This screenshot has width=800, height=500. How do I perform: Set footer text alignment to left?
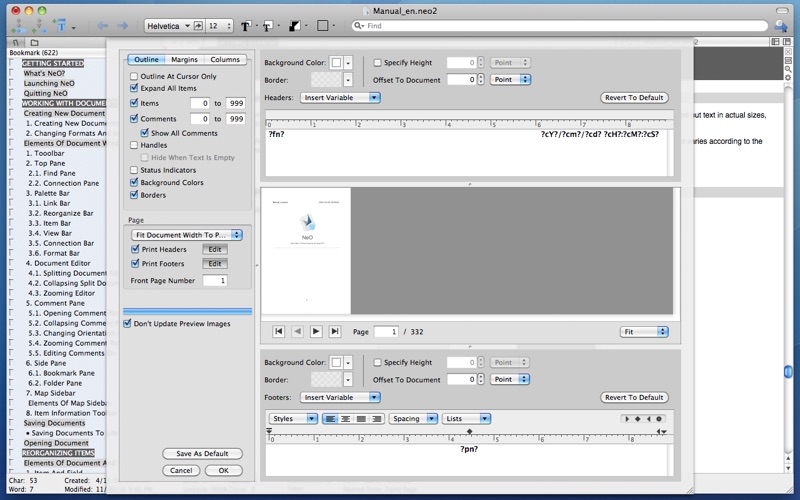click(x=330, y=419)
